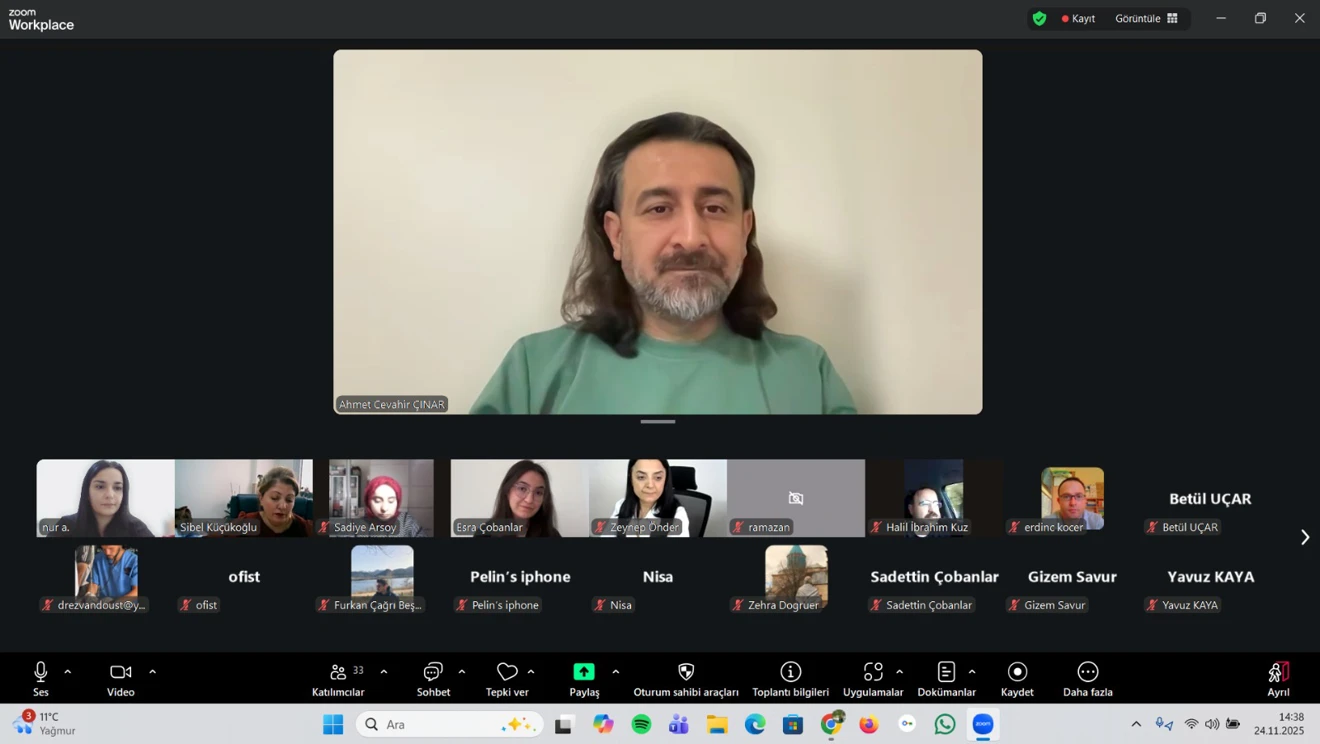Show next page of participant thumbnails
This screenshot has width=1320, height=744.
point(1304,537)
